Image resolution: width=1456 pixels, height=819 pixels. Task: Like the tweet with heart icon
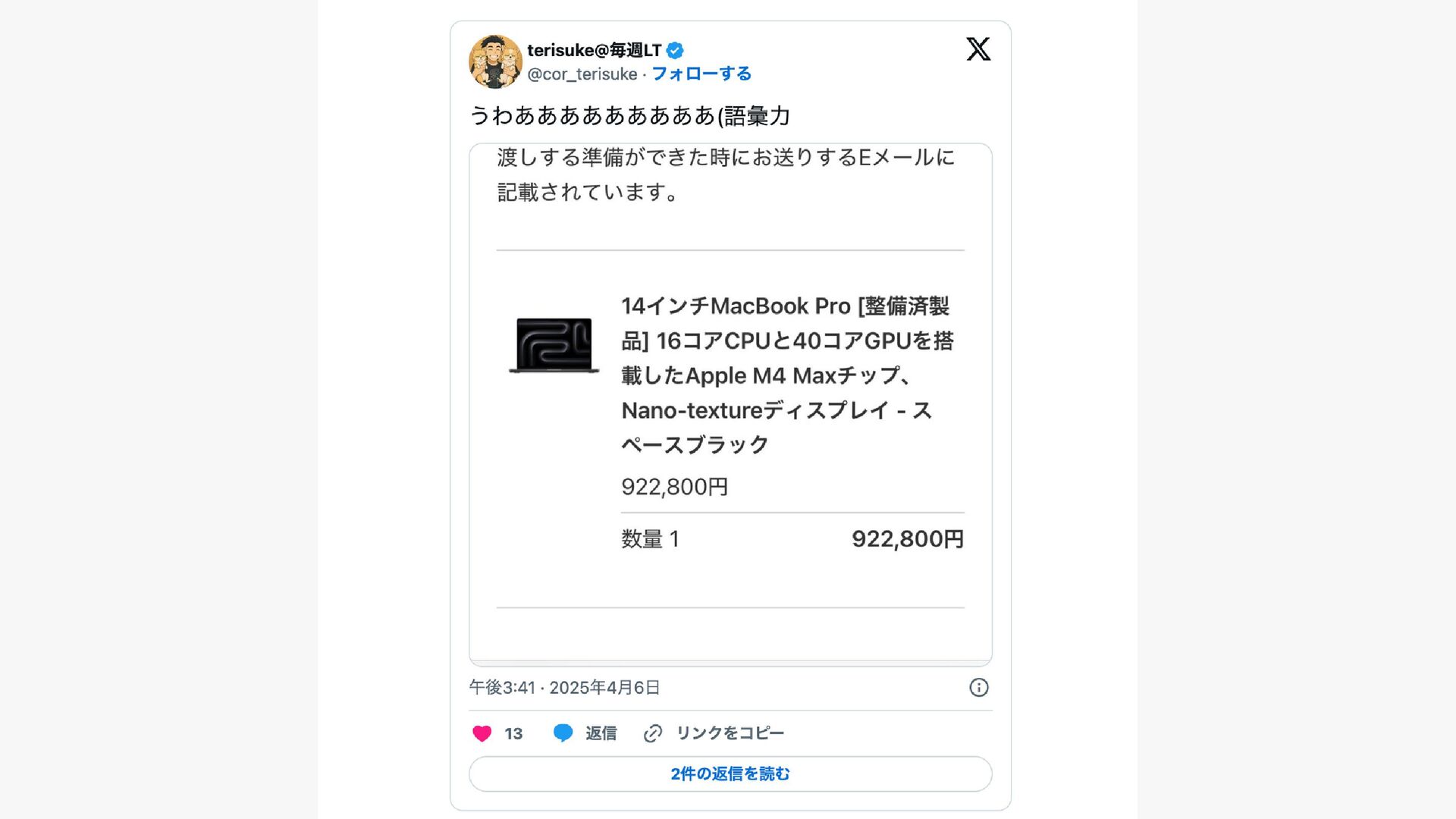pyautogui.click(x=482, y=733)
